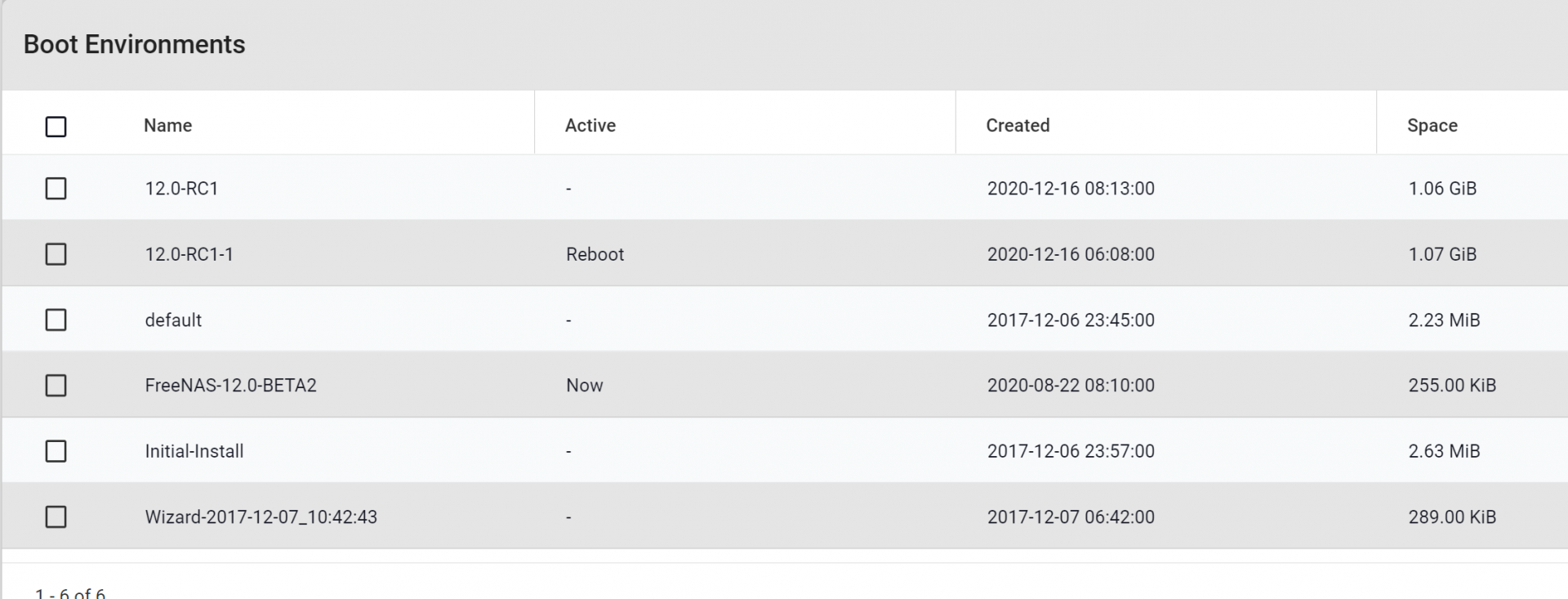Screen dimensions: 1568x599
Task: Sort by the Space column header
Action: (x=1432, y=126)
